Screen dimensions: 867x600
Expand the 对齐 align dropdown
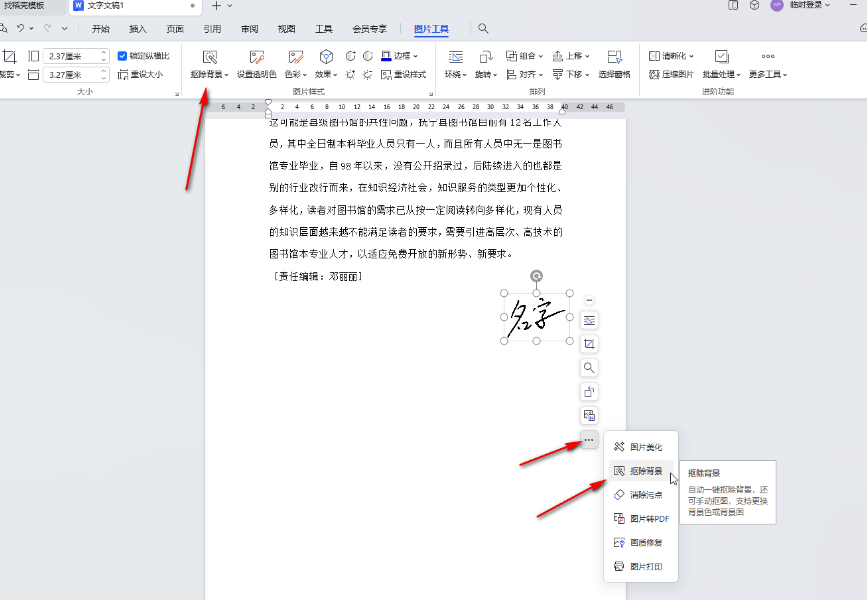click(x=541, y=74)
